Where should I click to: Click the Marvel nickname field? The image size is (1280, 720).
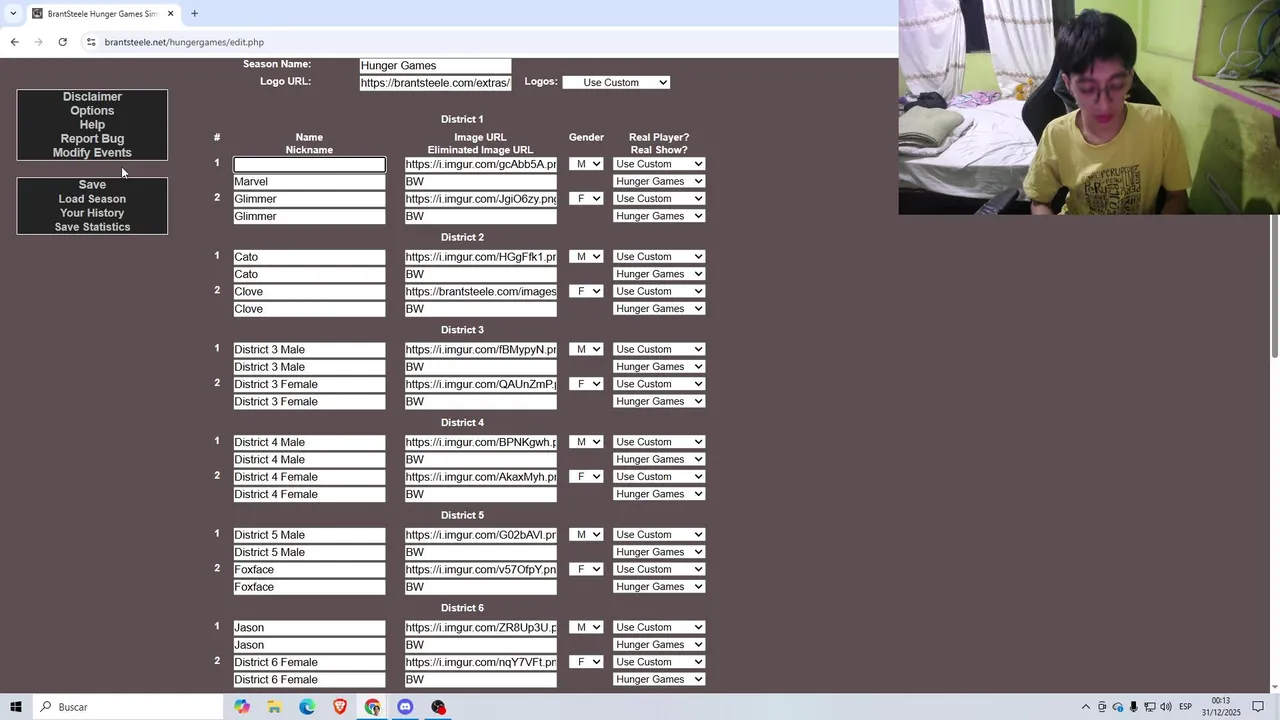click(x=309, y=182)
